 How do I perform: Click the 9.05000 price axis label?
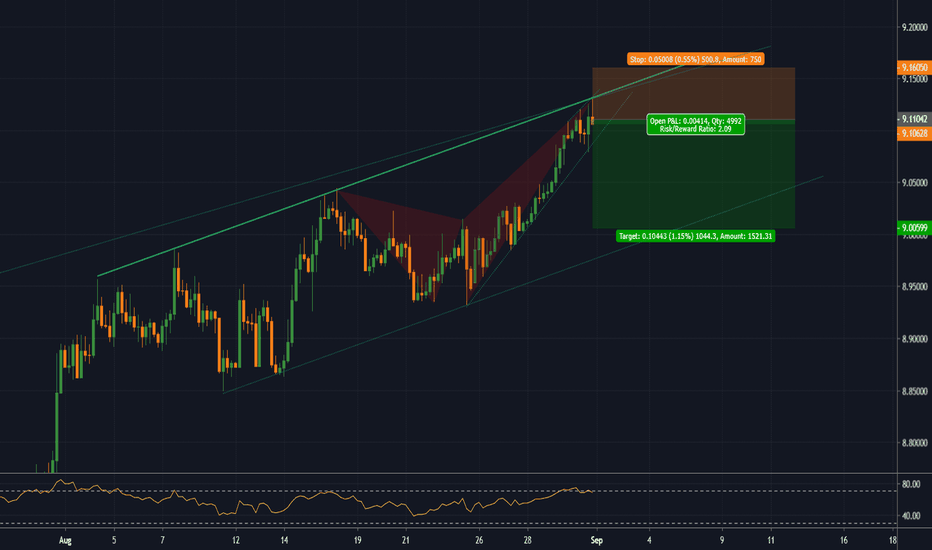[914, 183]
